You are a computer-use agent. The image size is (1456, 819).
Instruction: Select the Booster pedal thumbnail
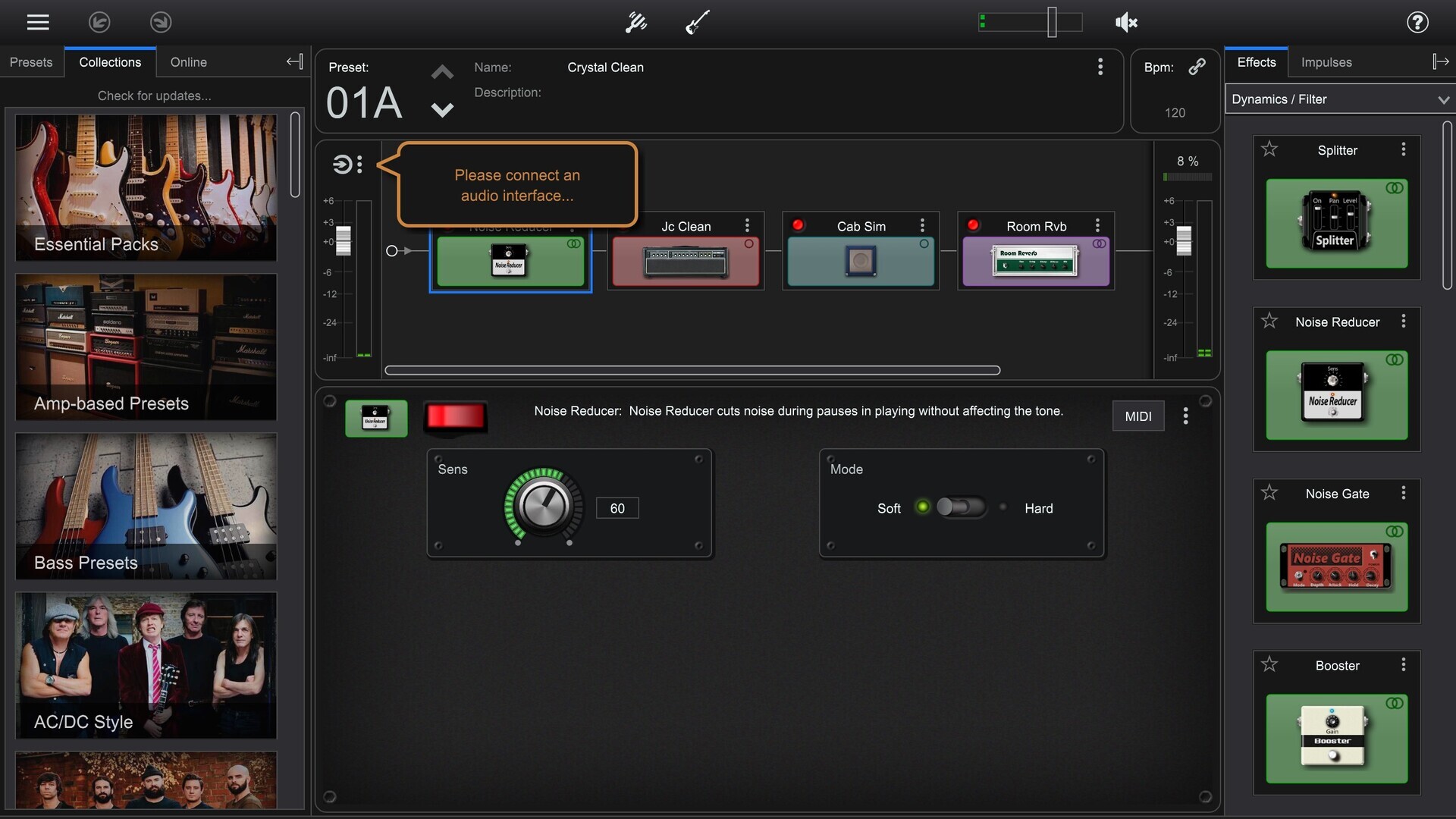click(x=1337, y=739)
